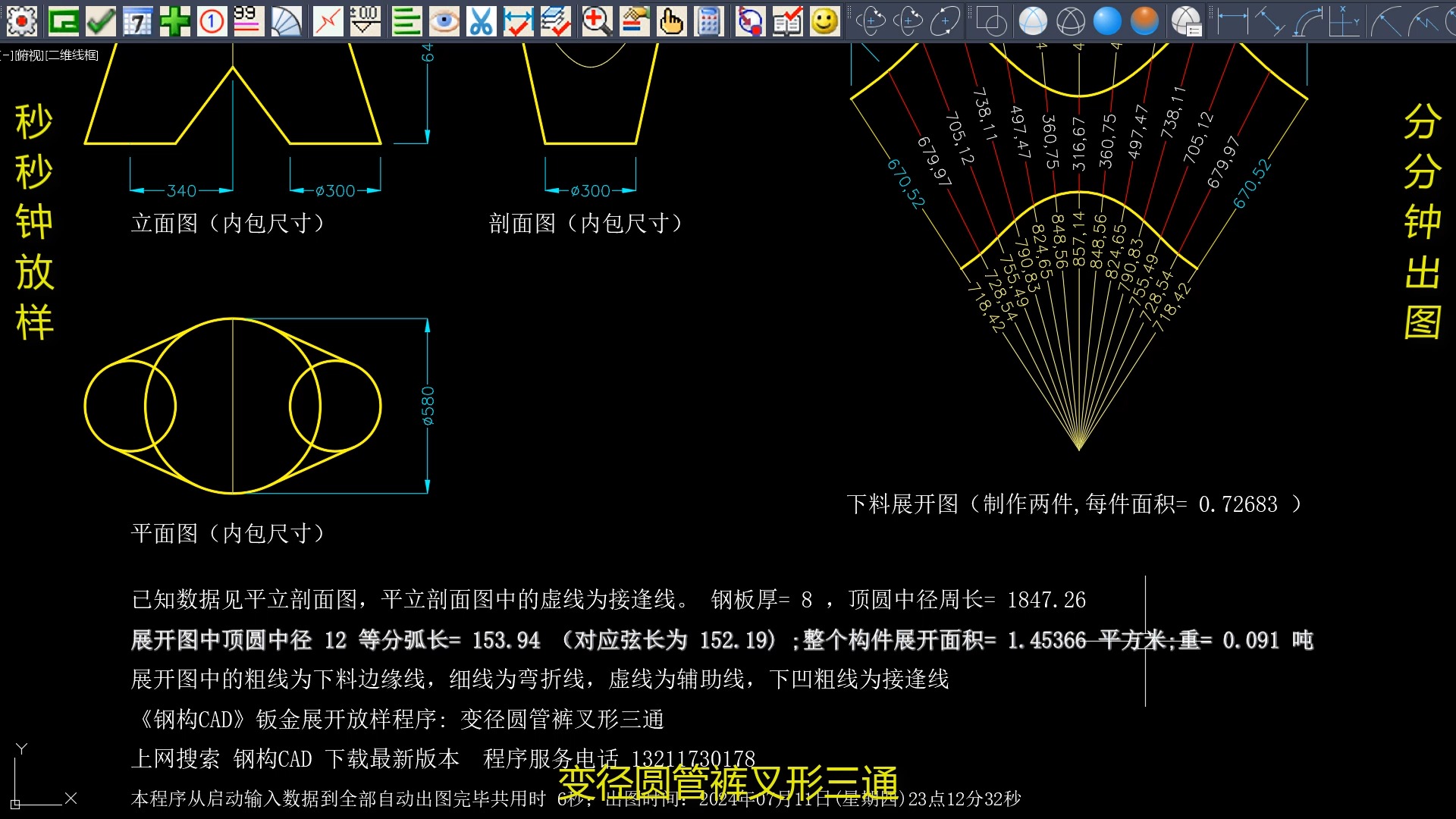Click the red lightning toolbar icon

[x=327, y=21]
